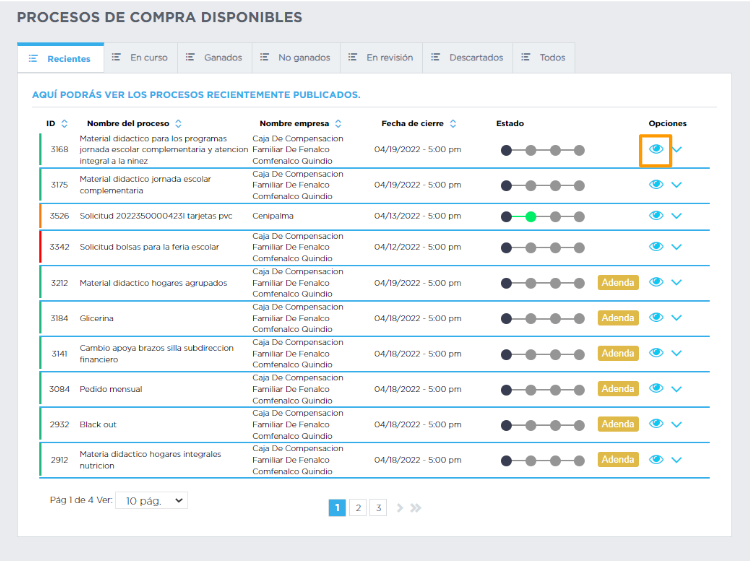Sort table by ID column arrows
Viewport: 750px width, 561px height.
[64, 123]
